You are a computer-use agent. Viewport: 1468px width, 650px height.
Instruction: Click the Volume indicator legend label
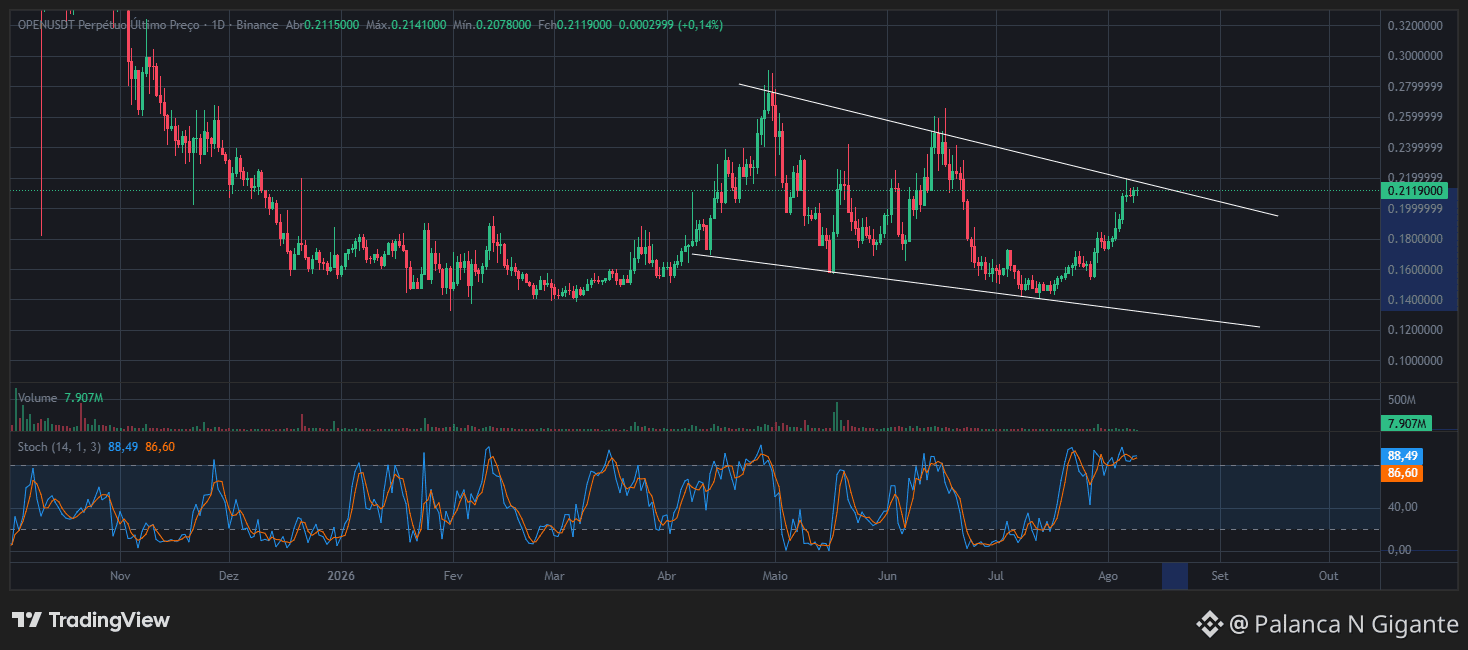38,398
